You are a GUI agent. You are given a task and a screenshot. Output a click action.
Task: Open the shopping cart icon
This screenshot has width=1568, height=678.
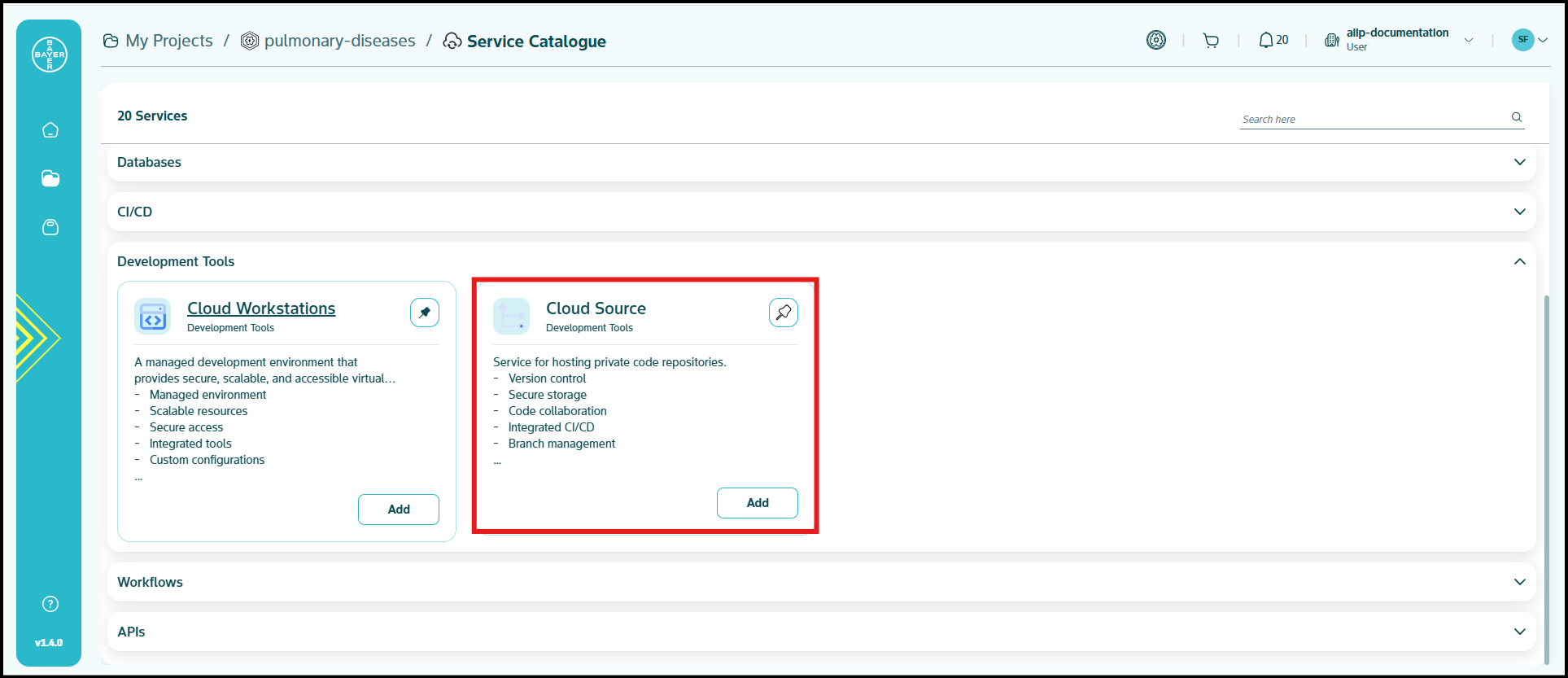point(1211,41)
